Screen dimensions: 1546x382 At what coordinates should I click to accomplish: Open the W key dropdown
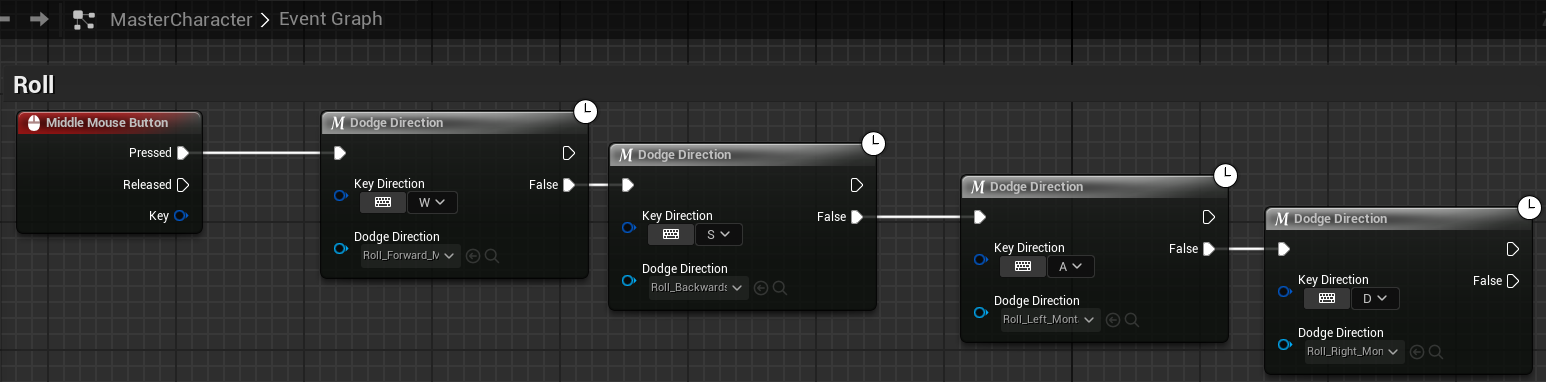(x=432, y=202)
